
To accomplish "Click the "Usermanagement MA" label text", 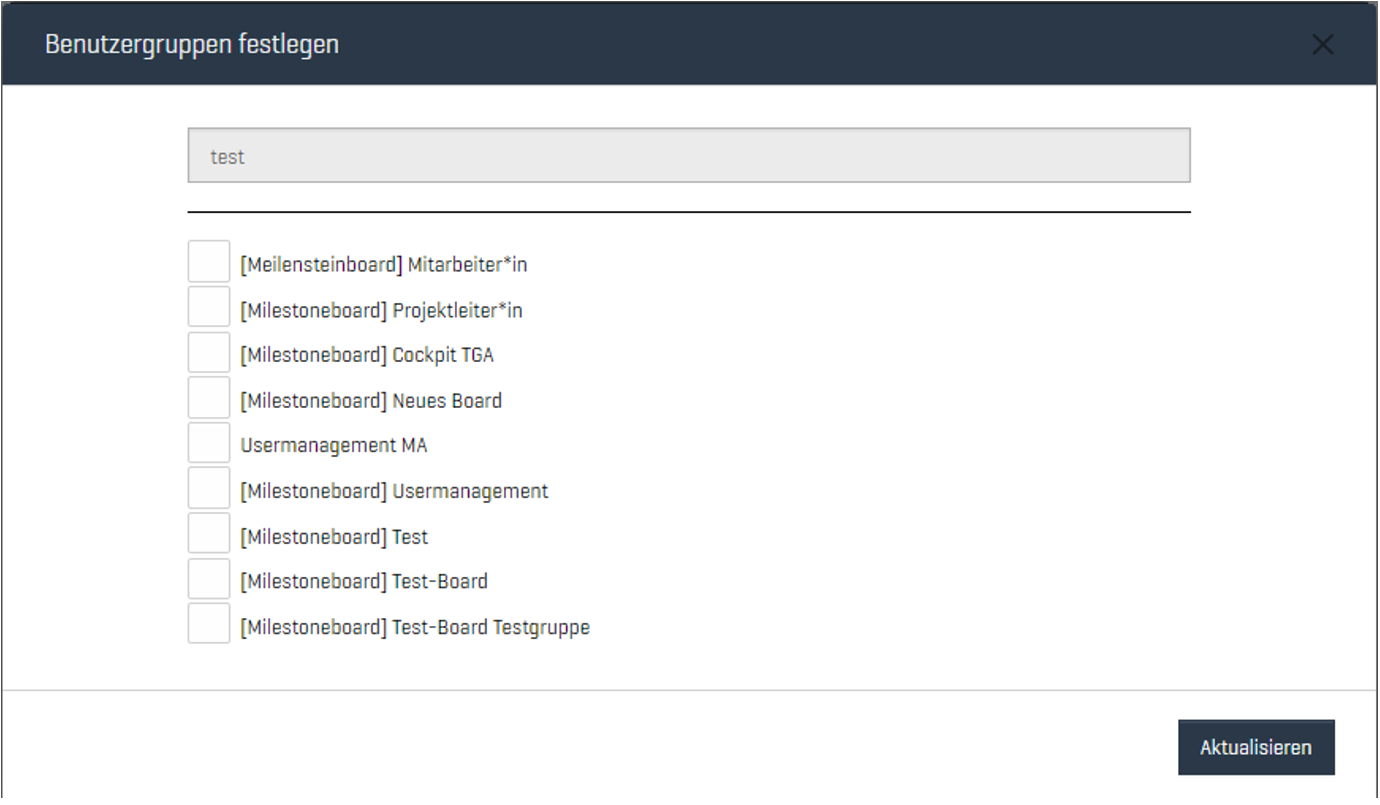I will pos(334,446).
